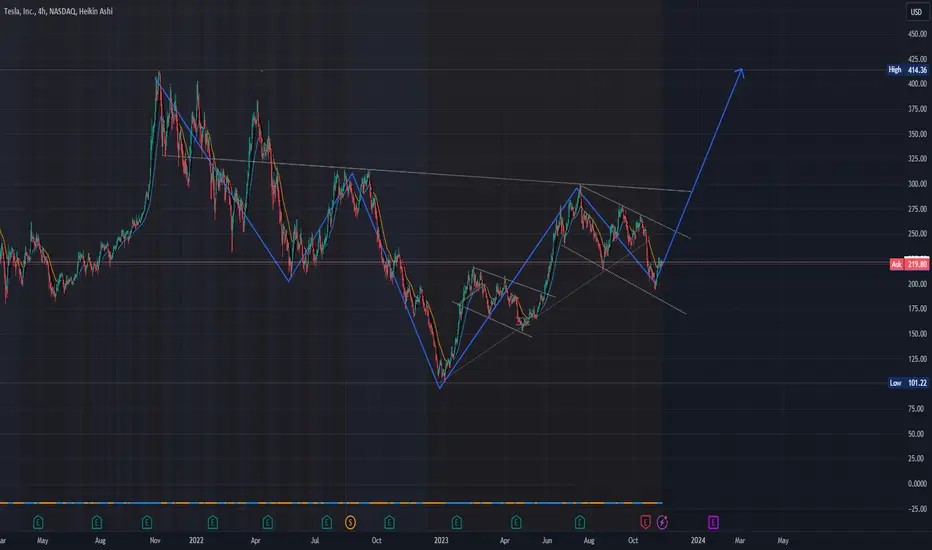
Task: Click the 2022 label on time axis
Action: click(x=196, y=540)
